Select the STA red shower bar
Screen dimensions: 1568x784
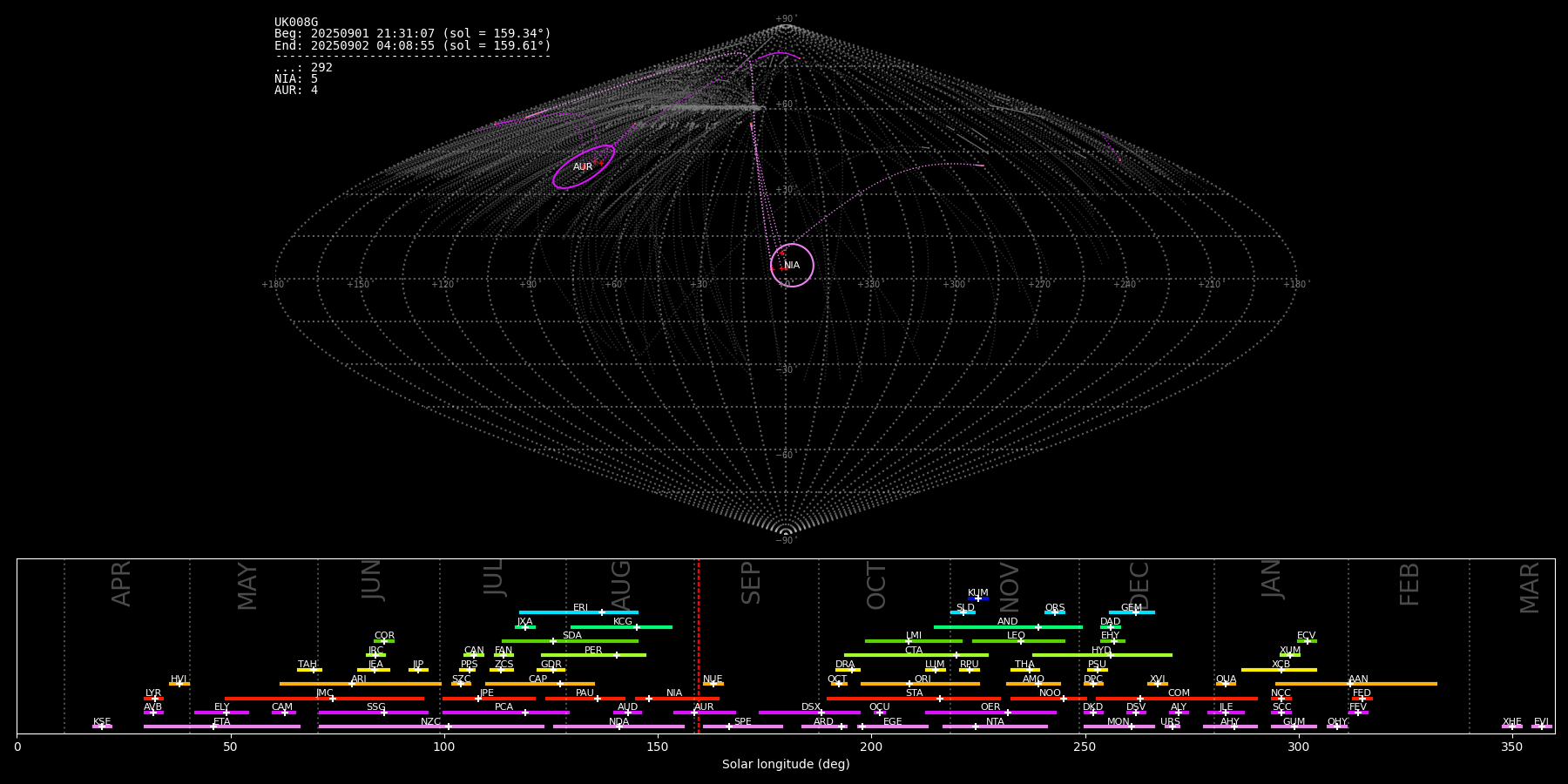tap(914, 698)
